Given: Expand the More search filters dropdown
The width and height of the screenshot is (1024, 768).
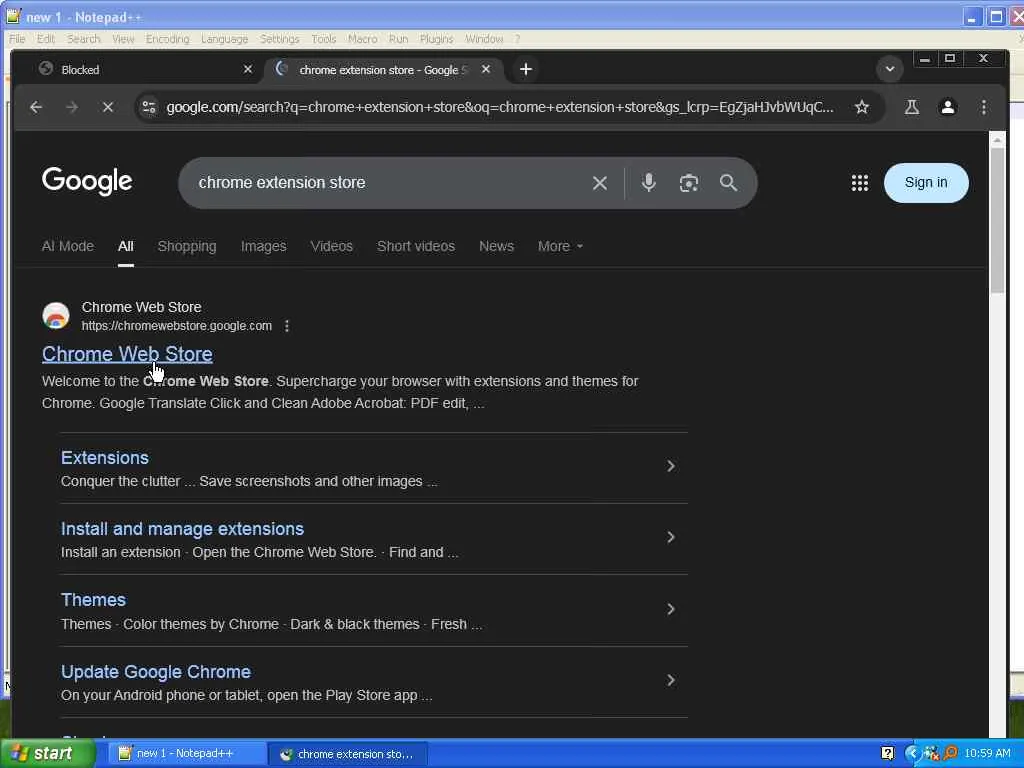Looking at the screenshot, I should point(560,246).
